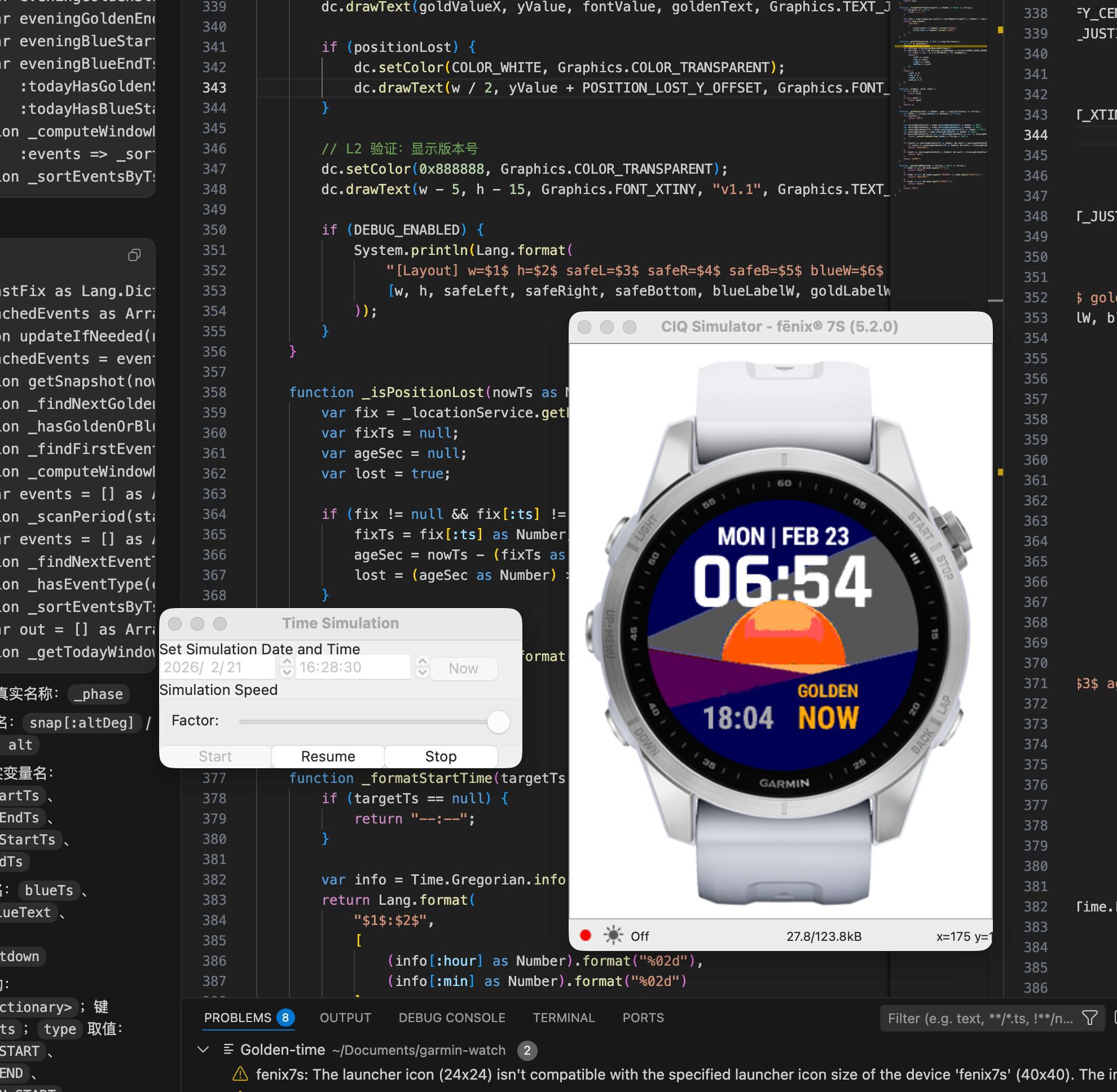Click the copy icon on chat code block

coord(134,255)
